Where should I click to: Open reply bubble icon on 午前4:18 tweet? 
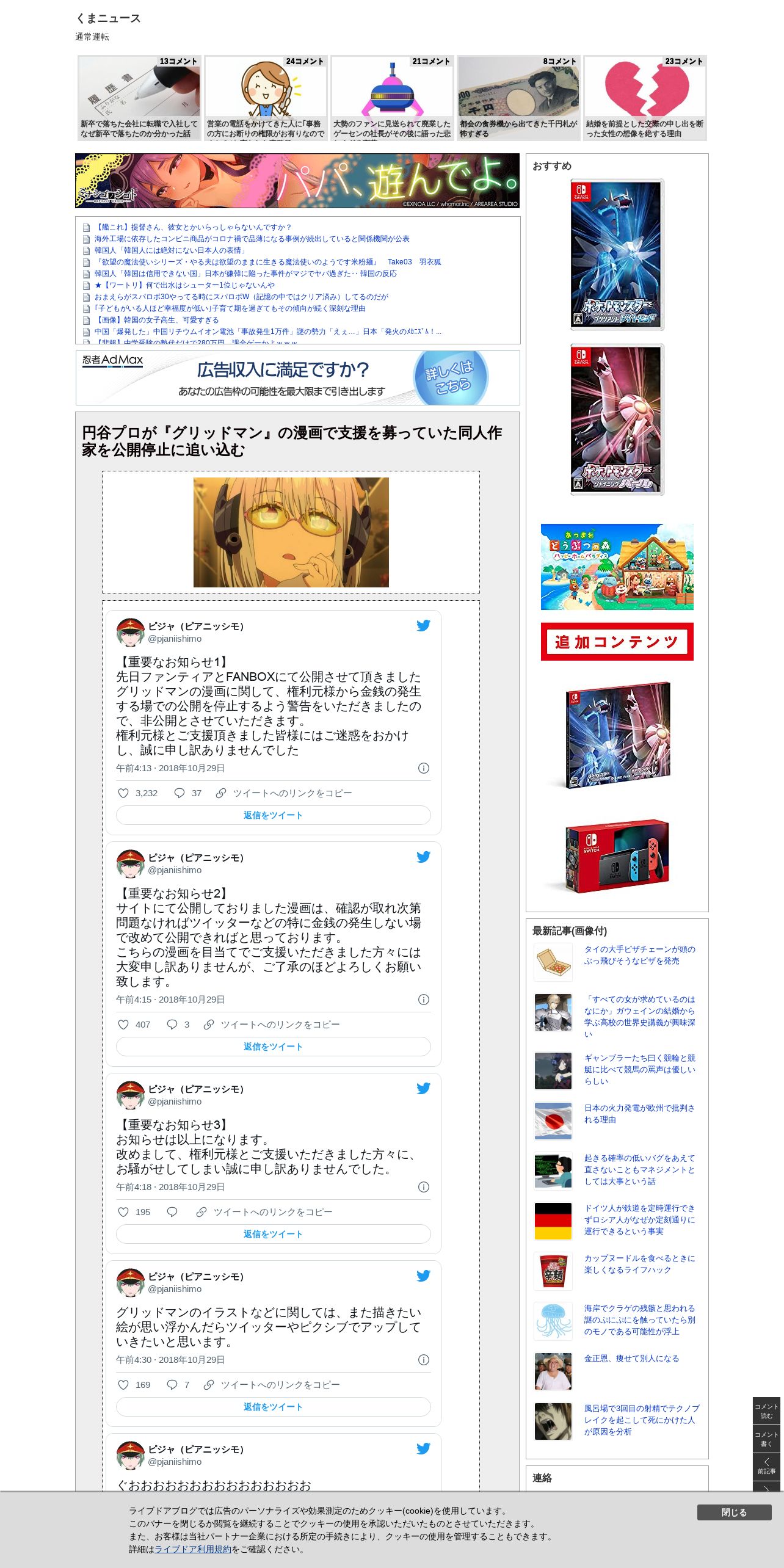point(172,1212)
